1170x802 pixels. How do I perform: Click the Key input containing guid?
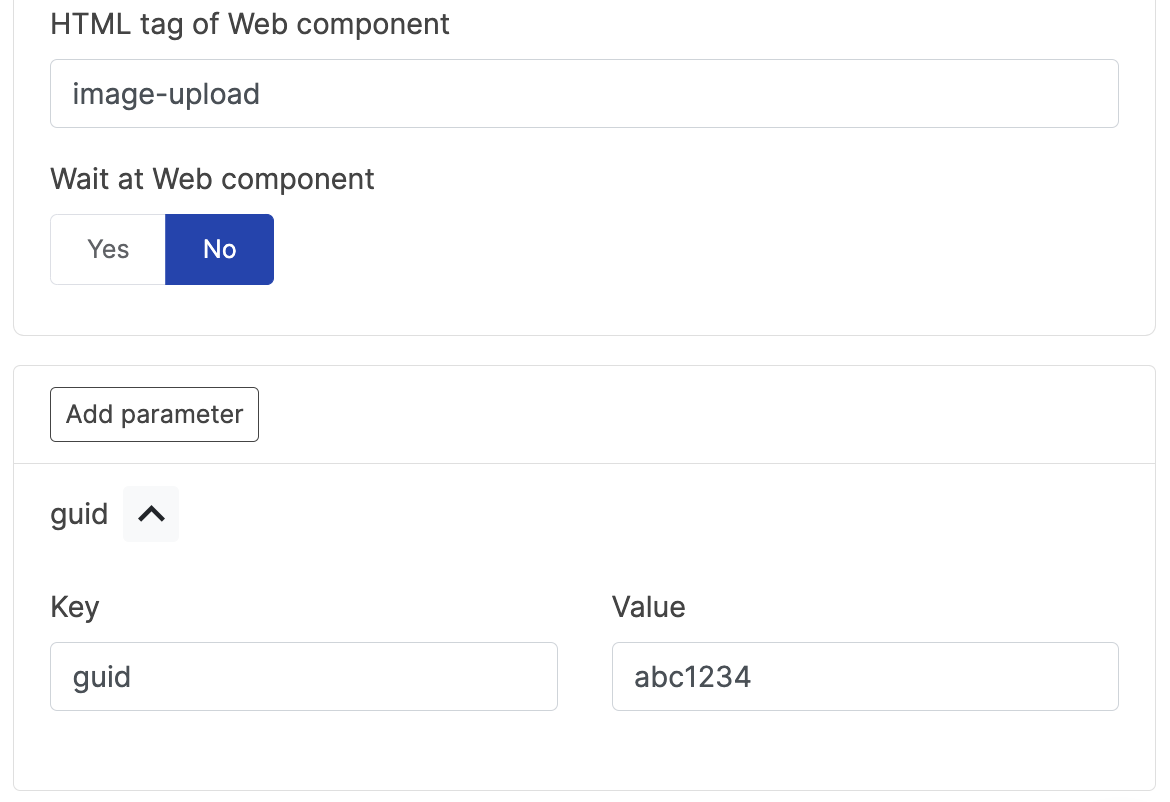point(304,677)
